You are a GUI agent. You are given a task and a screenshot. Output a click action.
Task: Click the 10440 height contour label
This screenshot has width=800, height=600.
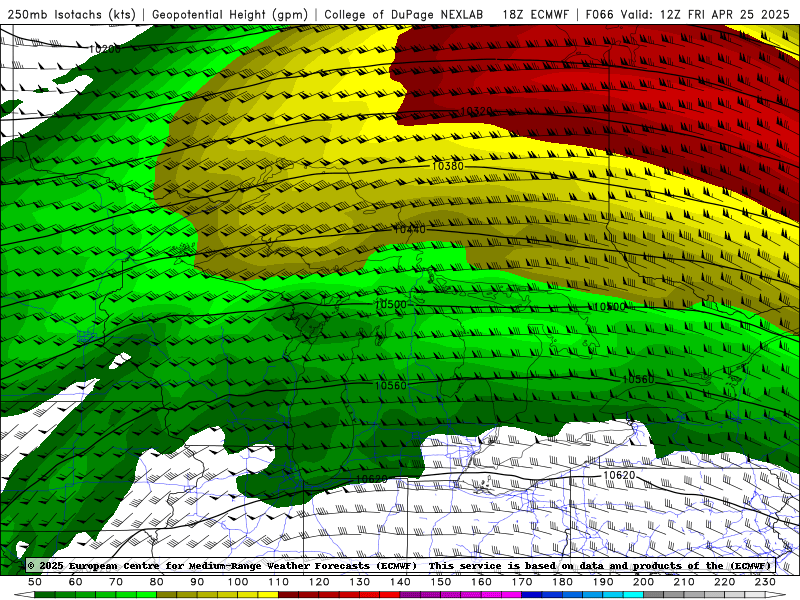pyautogui.click(x=409, y=230)
